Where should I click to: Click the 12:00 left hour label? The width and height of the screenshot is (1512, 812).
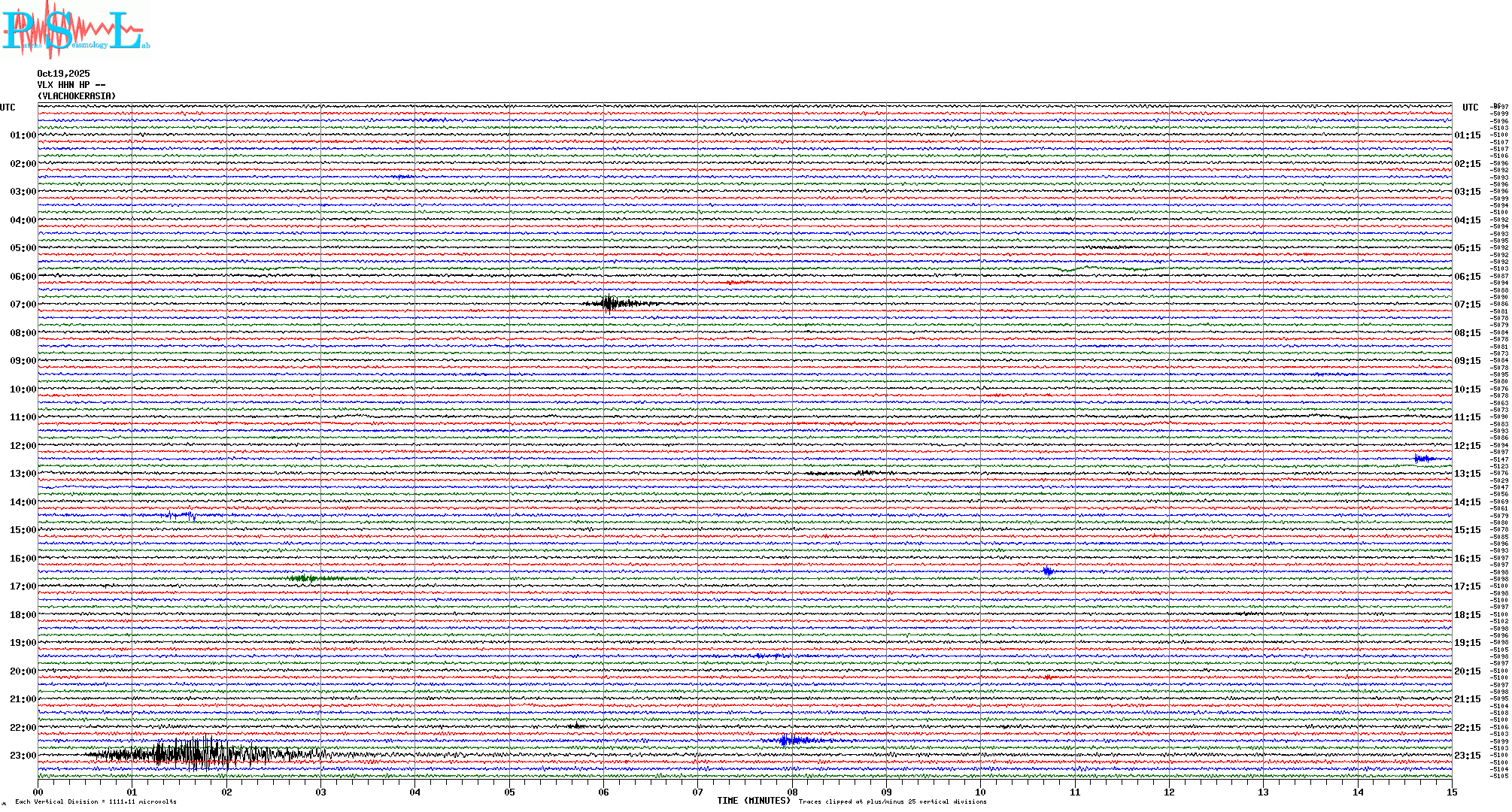tap(23, 446)
